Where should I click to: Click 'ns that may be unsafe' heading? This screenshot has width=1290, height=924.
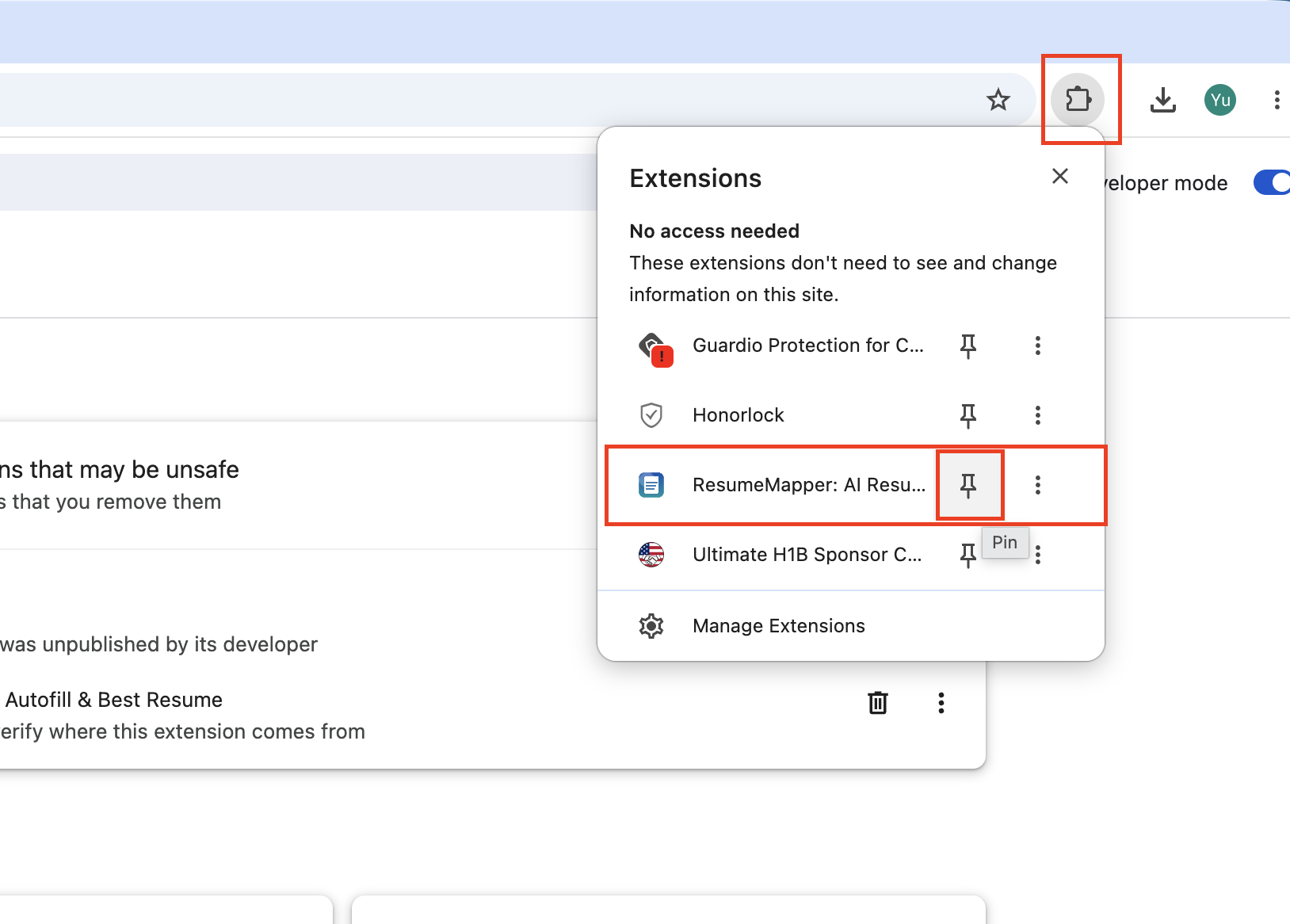point(120,470)
